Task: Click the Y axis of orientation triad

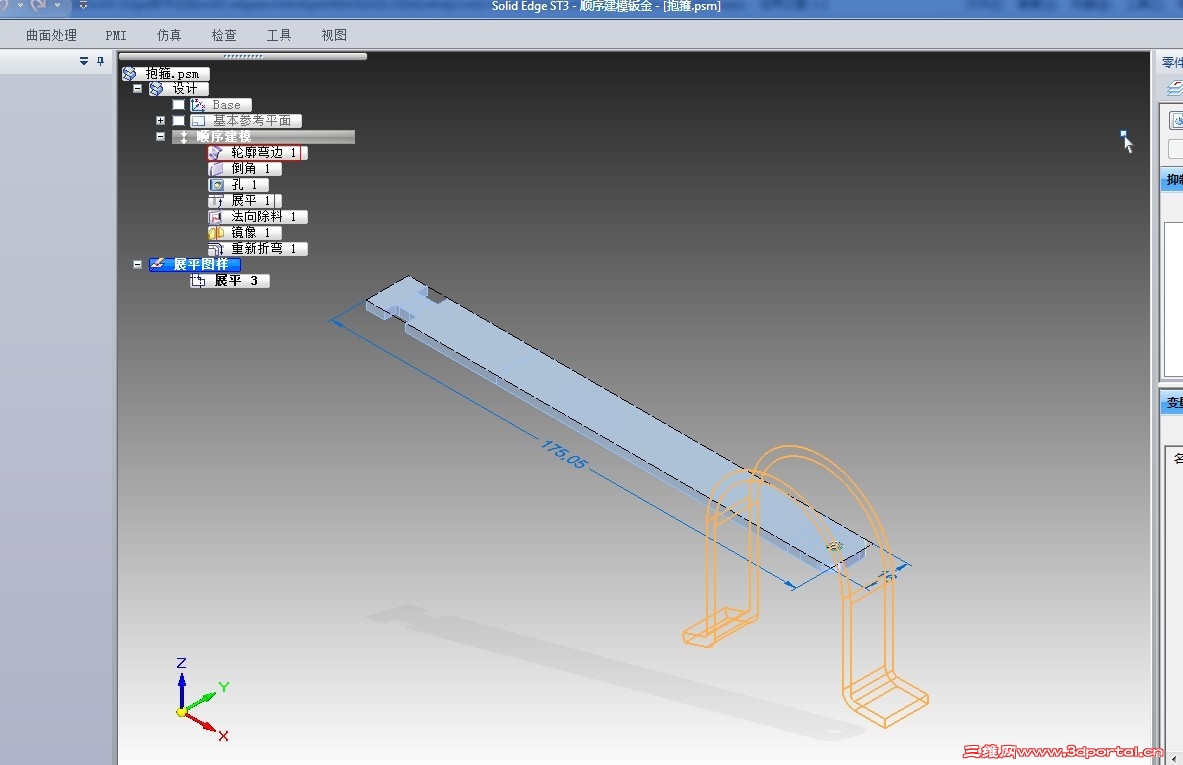Action: point(205,699)
